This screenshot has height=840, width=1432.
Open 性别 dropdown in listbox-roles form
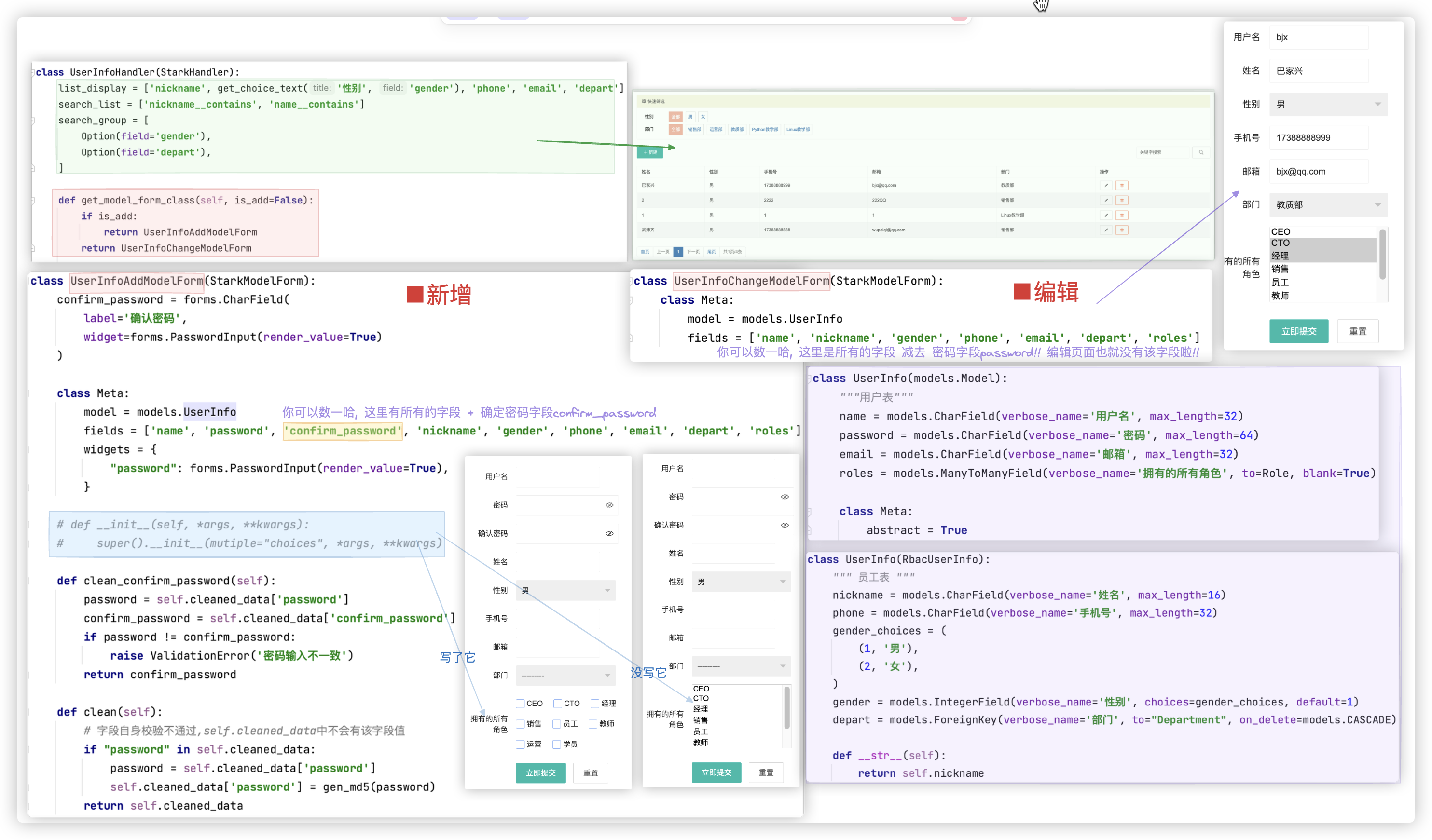click(x=741, y=582)
